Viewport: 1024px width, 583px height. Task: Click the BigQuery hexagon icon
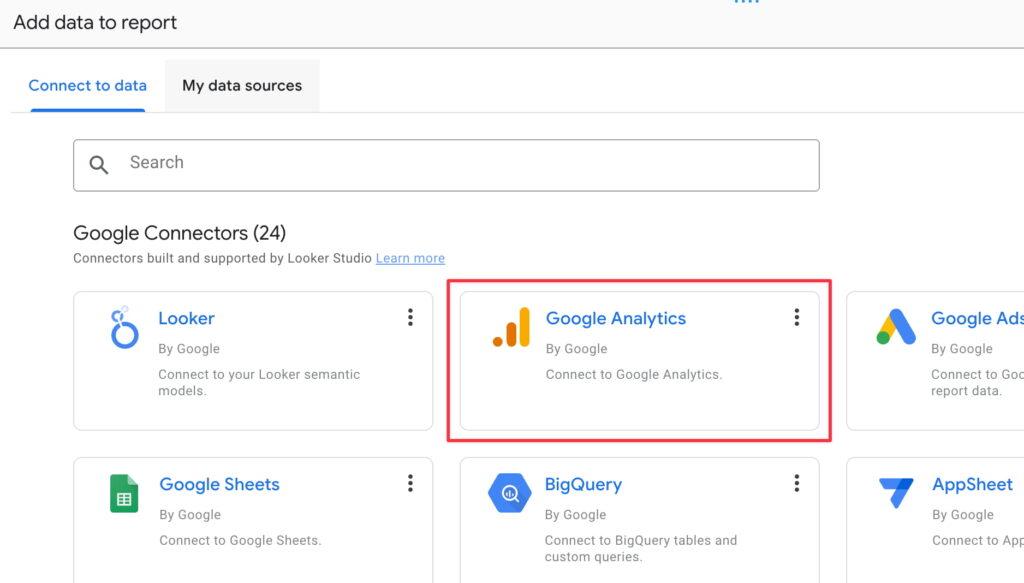click(x=510, y=493)
